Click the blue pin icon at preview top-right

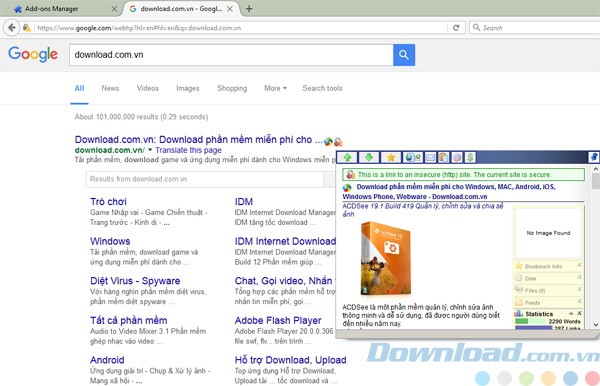coord(594,157)
